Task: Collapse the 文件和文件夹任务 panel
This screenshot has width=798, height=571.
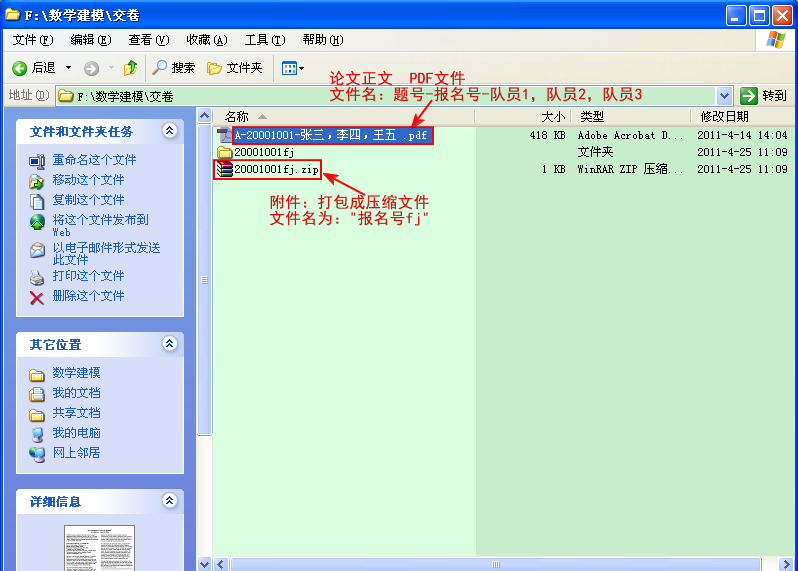Action: coord(169,131)
